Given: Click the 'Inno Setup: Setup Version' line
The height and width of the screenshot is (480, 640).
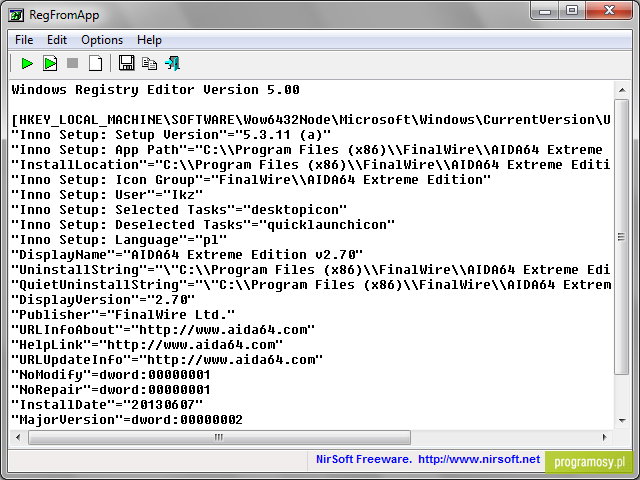Looking at the screenshot, I should 171,135.
